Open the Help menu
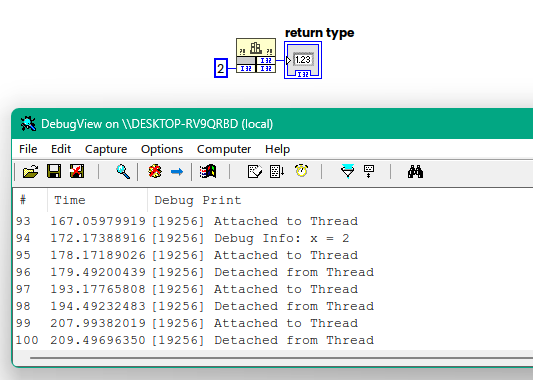The image size is (533, 380). (x=277, y=149)
